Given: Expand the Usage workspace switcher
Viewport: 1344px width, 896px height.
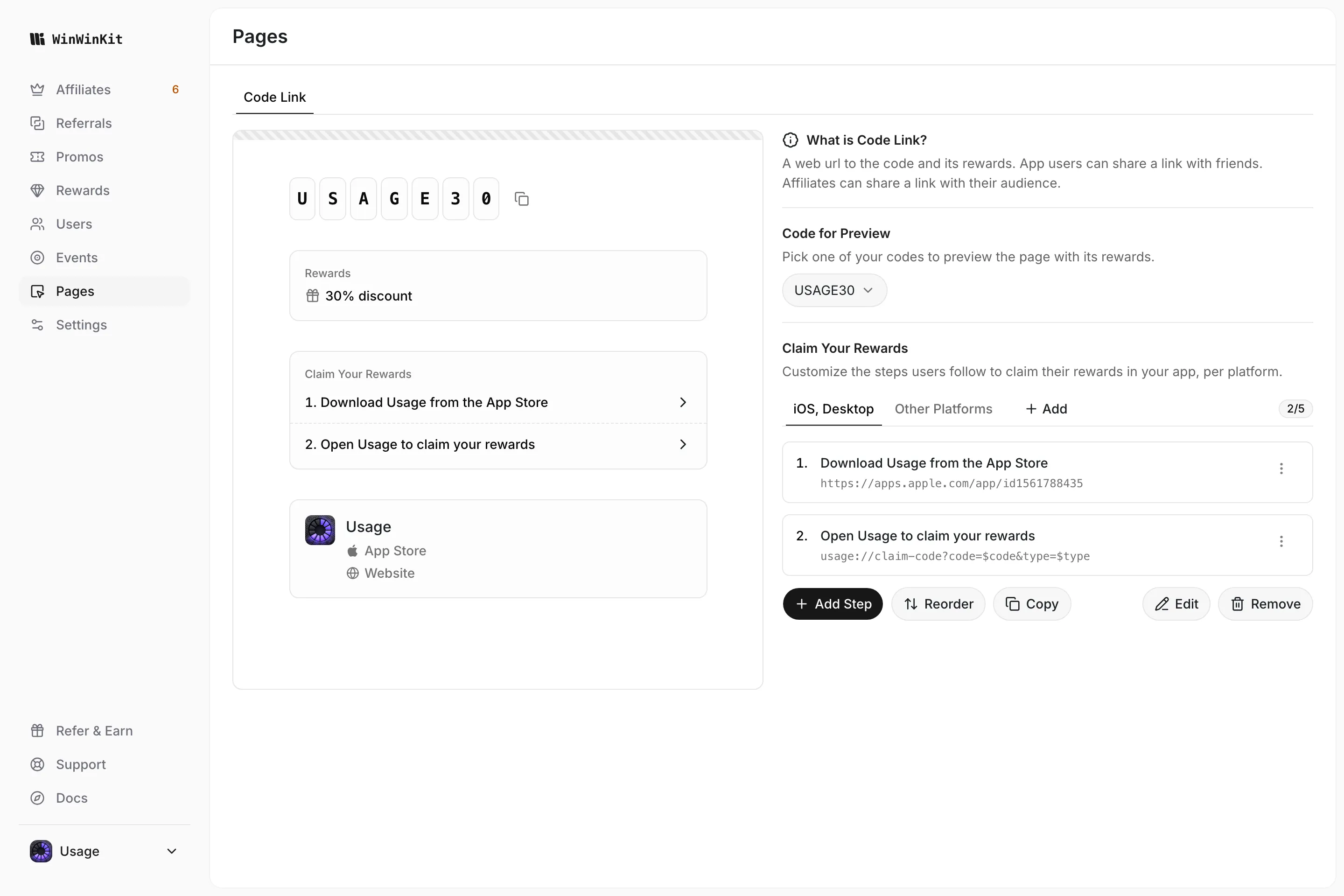Looking at the screenshot, I should tap(104, 851).
